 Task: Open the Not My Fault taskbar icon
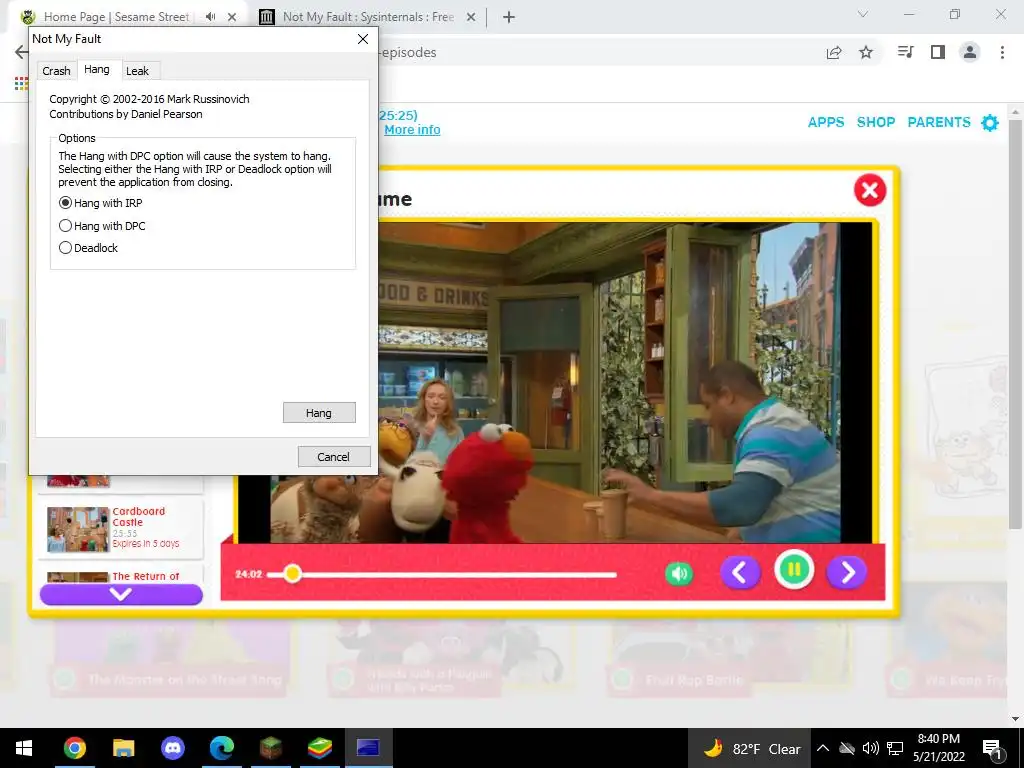tap(368, 748)
